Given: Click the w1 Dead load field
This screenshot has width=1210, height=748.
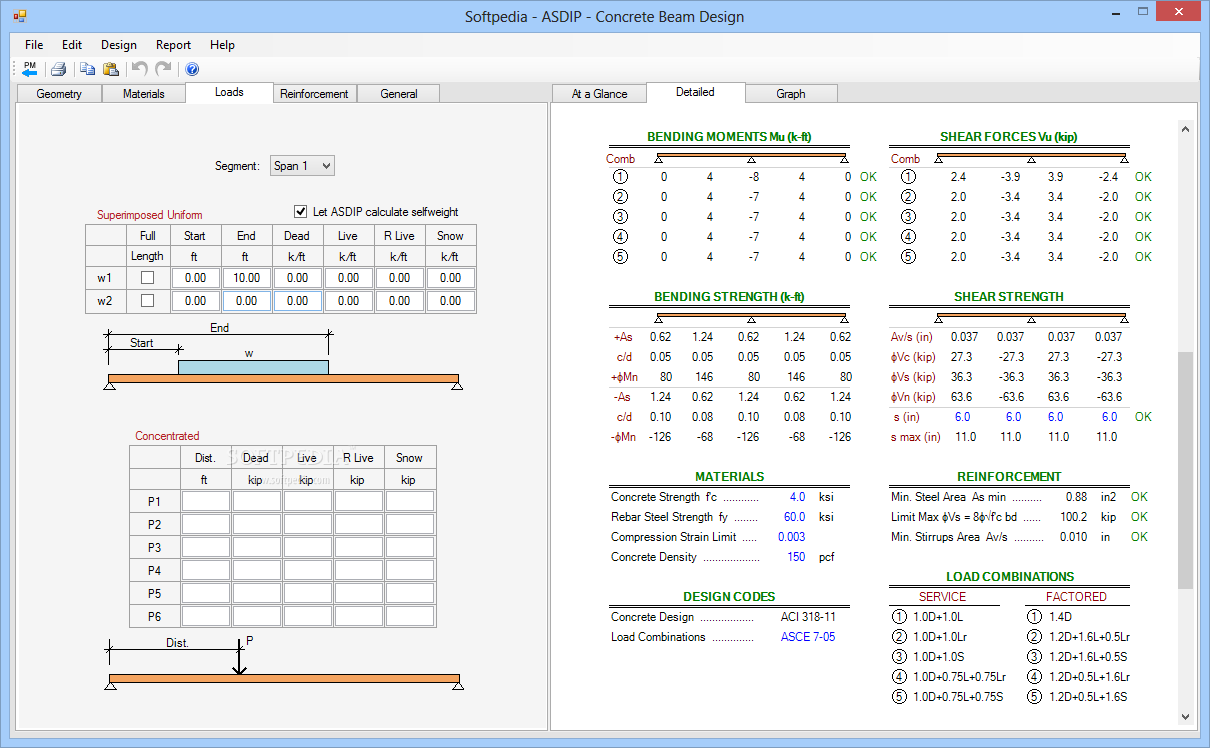Looking at the screenshot, I should coord(298,278).
